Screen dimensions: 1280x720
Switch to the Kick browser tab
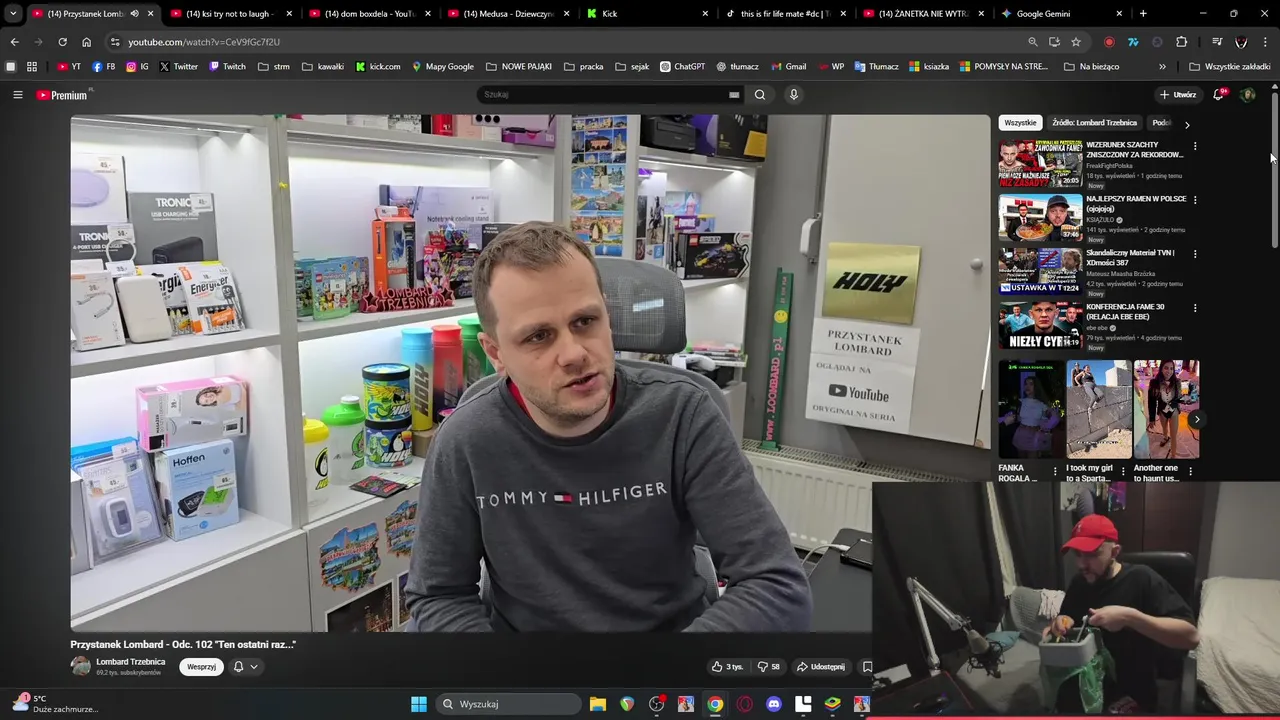(646, 14)
